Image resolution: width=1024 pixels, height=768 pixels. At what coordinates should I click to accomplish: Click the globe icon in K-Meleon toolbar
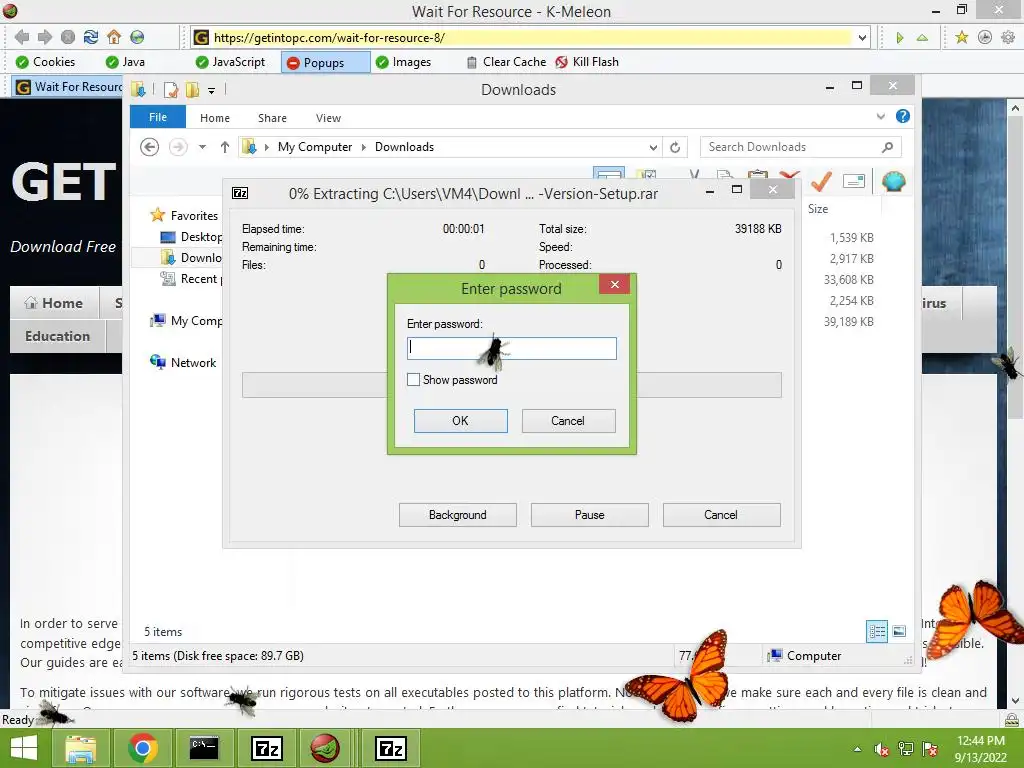(x=137, y=37)
